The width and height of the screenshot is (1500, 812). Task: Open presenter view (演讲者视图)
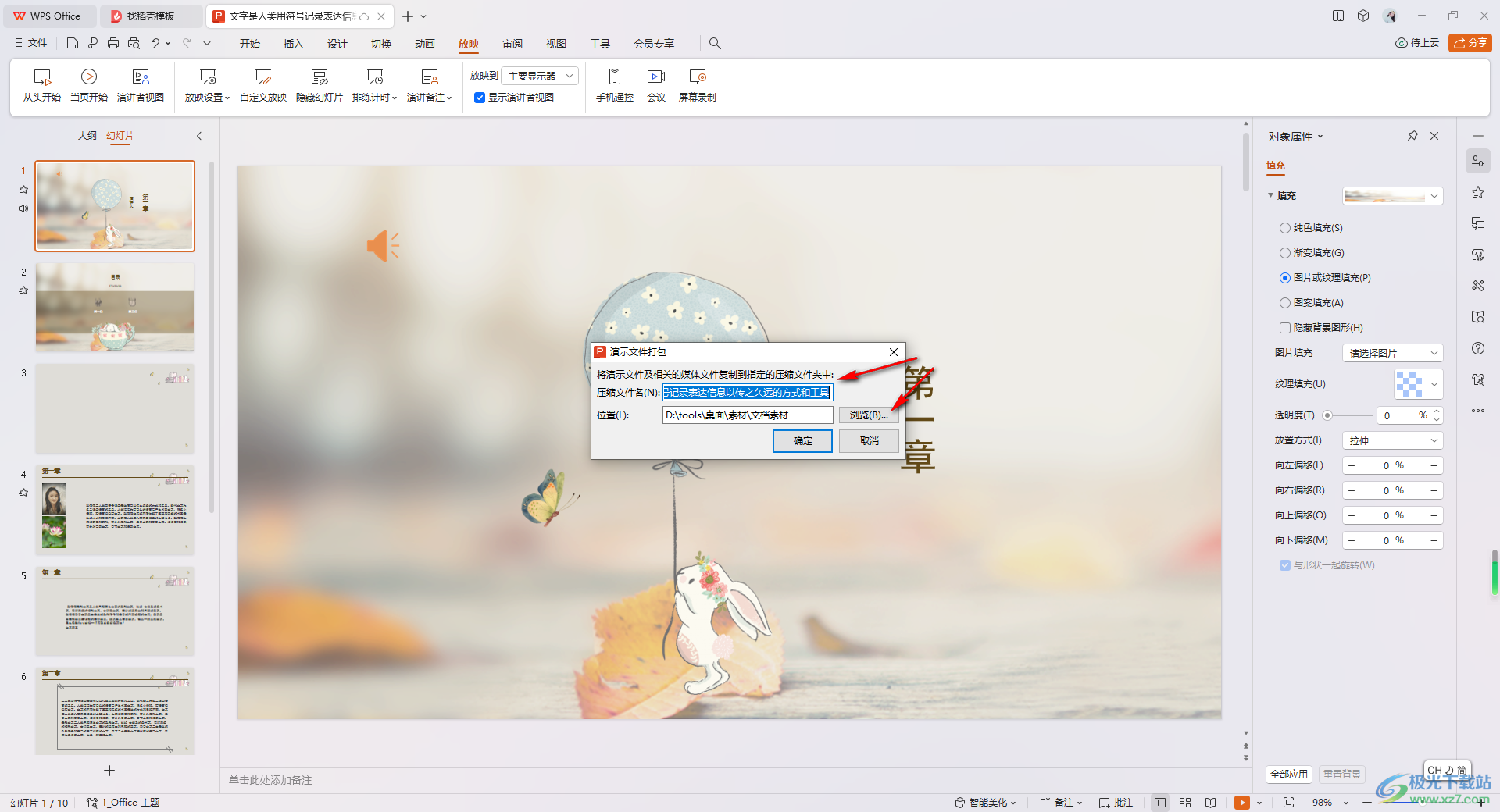click(141, 85)
